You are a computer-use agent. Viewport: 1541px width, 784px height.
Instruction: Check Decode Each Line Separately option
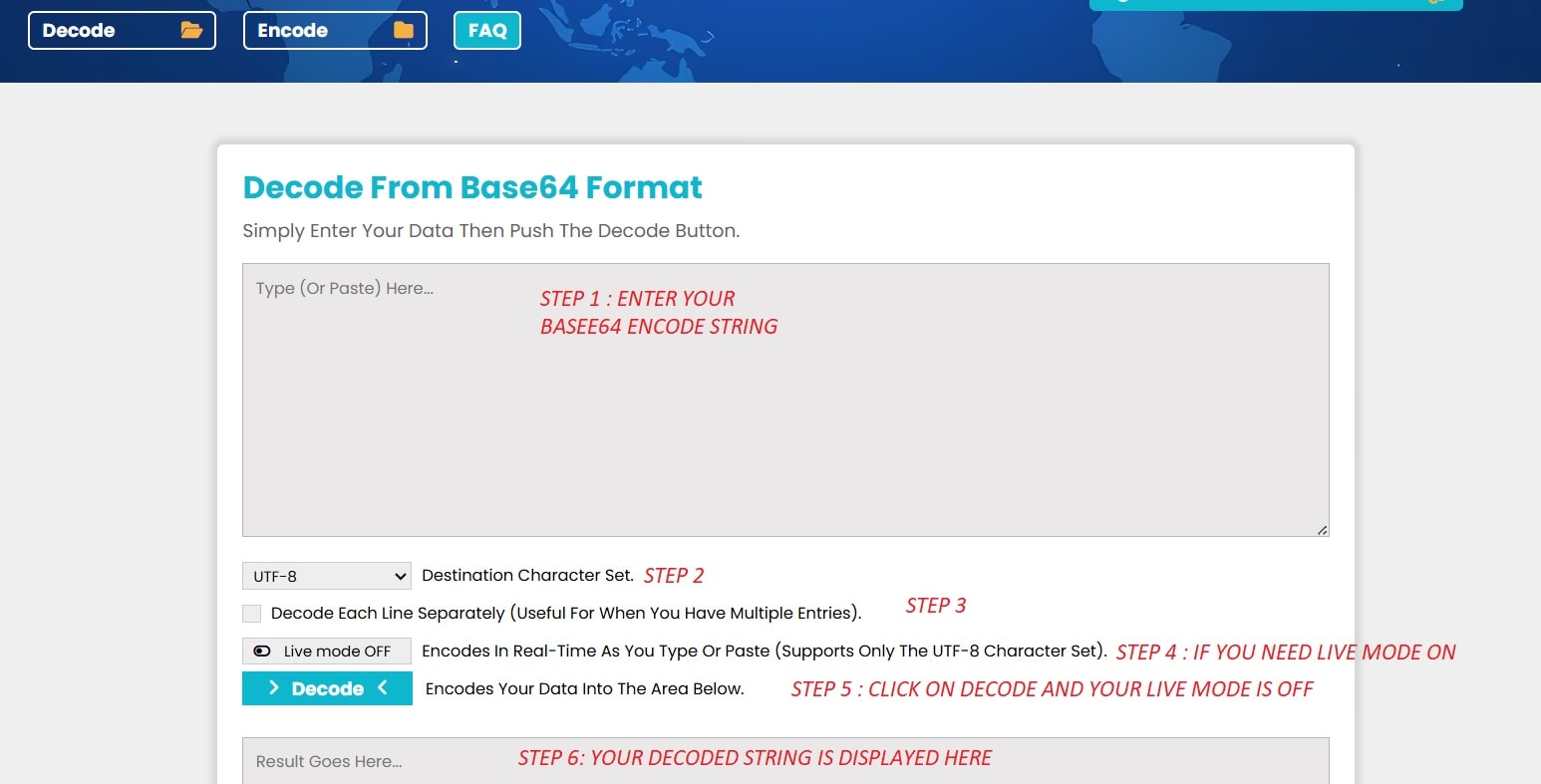point(250,613)
